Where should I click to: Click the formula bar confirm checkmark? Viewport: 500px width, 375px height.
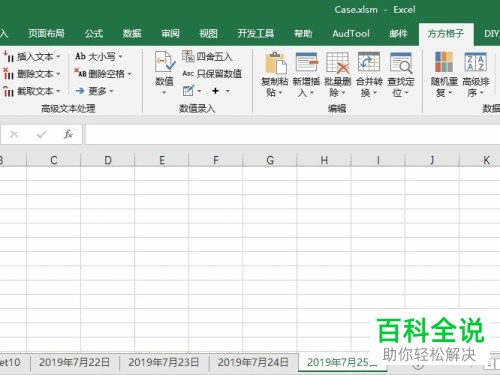(41, 134)
